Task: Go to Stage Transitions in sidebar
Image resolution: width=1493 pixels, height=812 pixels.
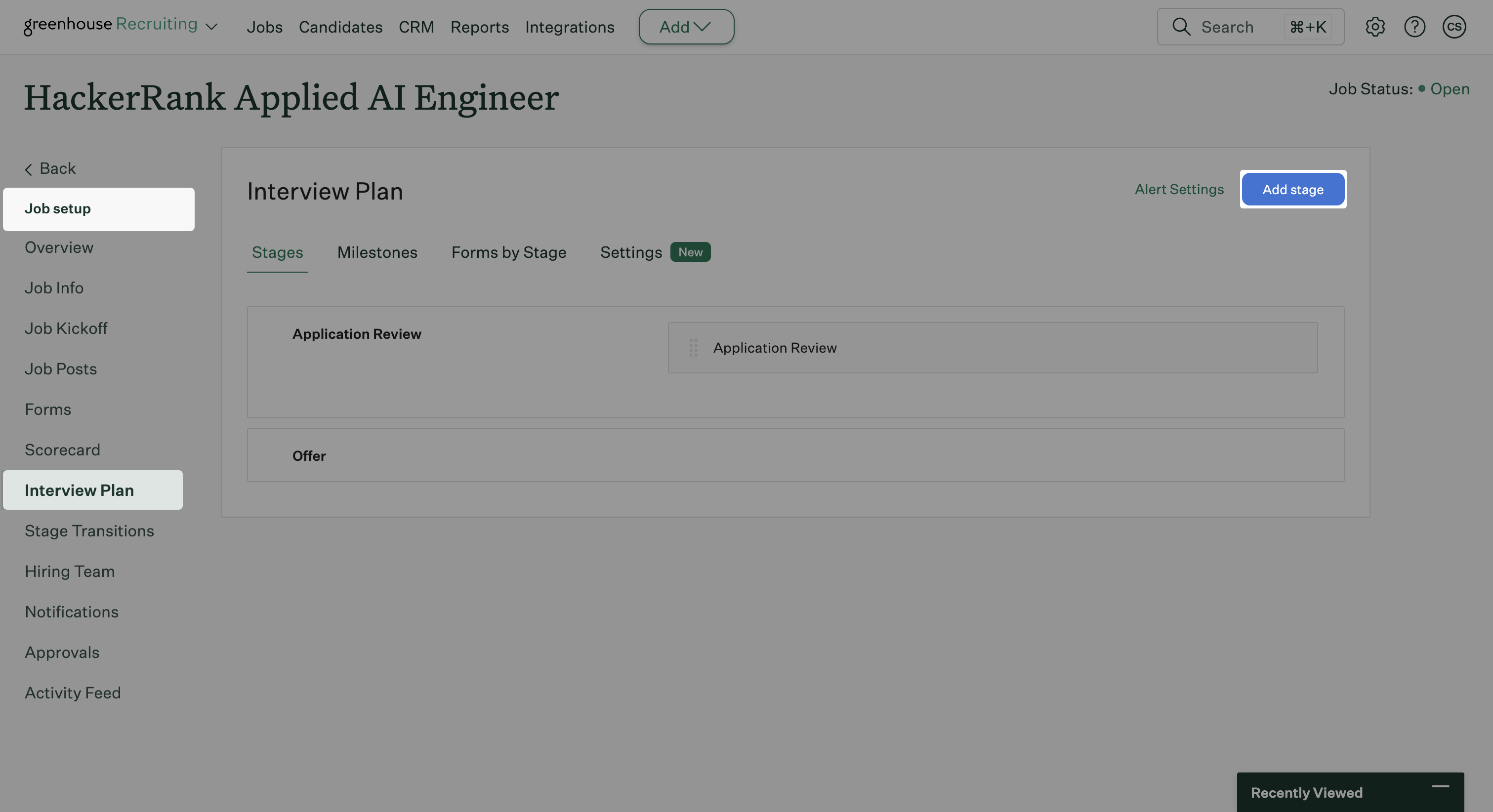Action: tap(89, 531)
